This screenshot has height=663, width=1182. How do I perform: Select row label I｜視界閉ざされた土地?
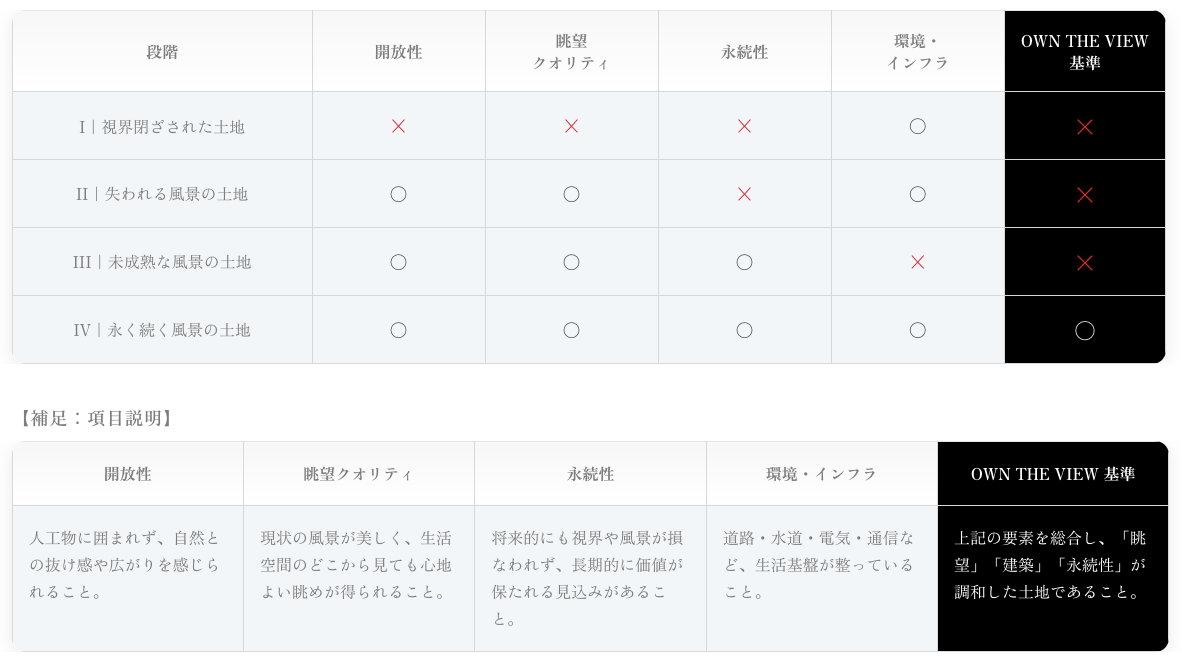(x=162, y=127)
